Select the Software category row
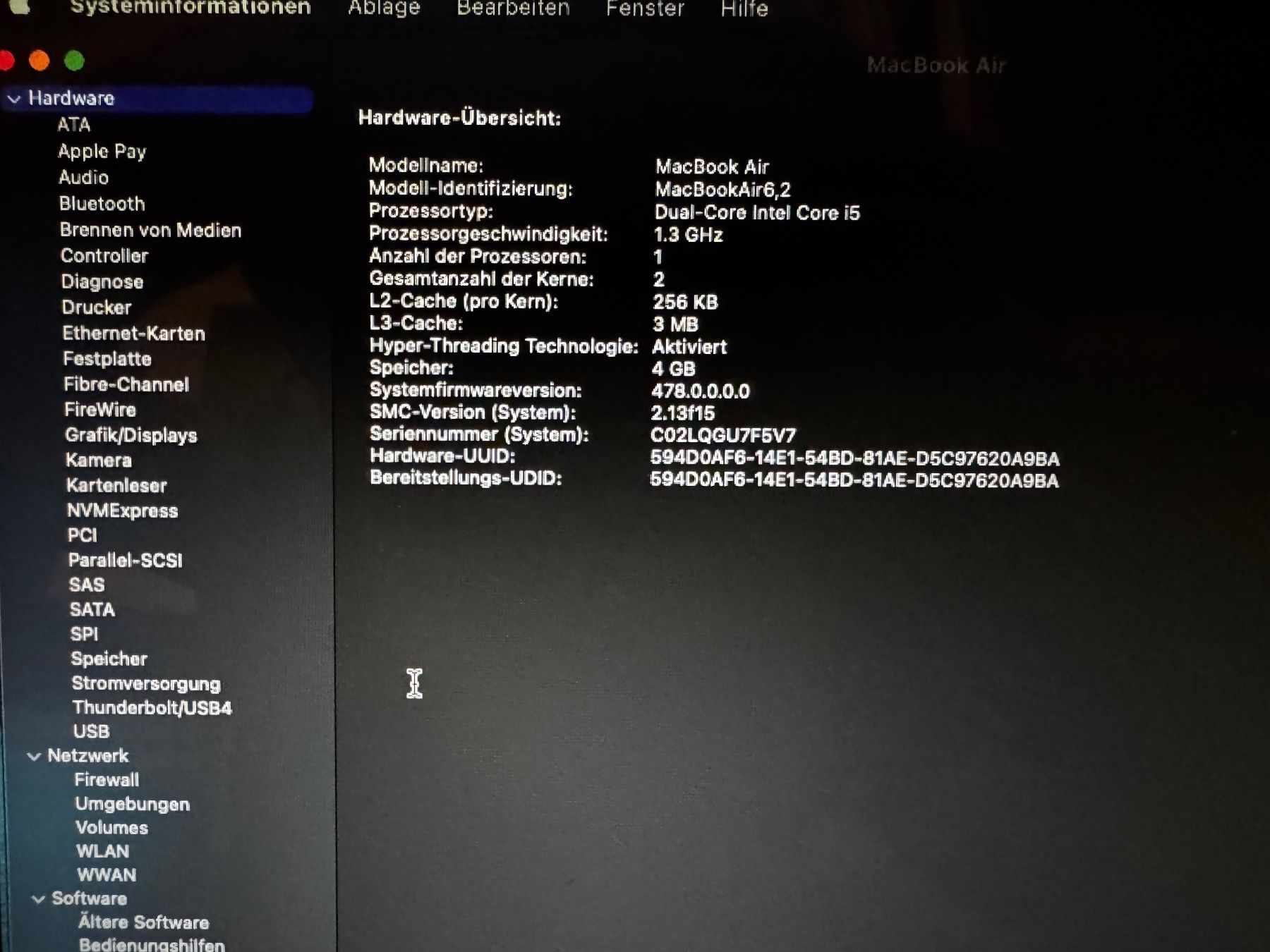1270x952 pixels. [x=89, y=899]
